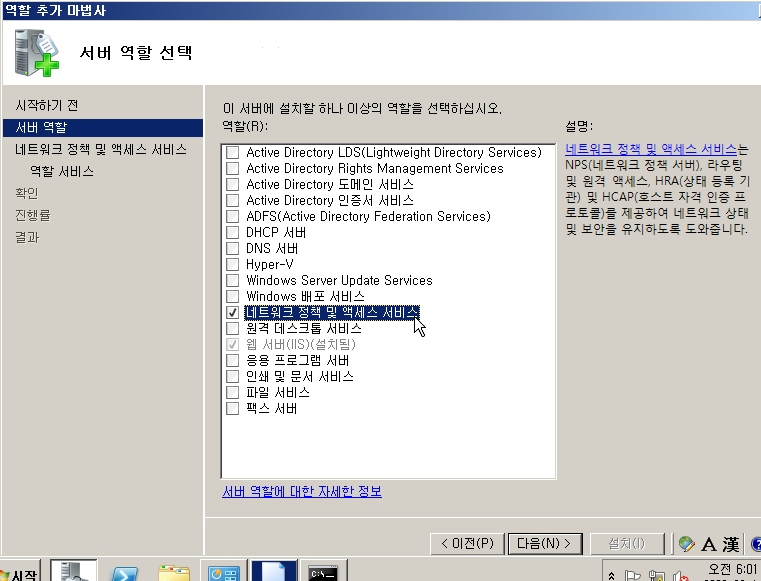Click the system clock 오전 6:01

pos(732,569)
